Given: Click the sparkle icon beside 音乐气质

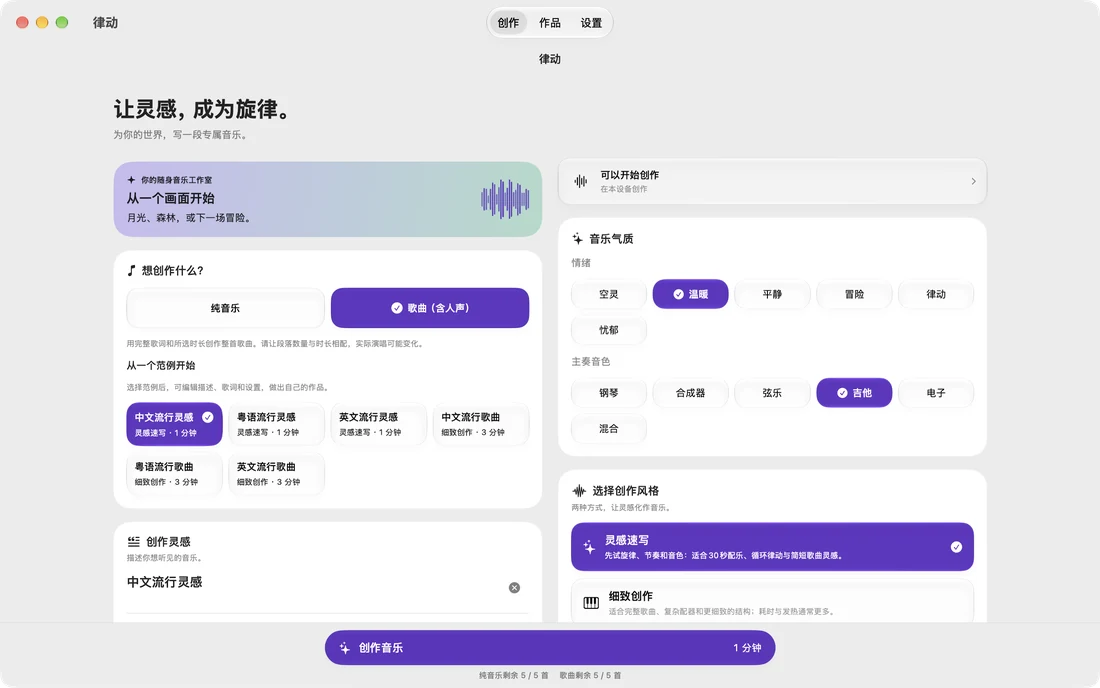Looking at the screenshot, I should pyautogui.click(x=577, y=239).
